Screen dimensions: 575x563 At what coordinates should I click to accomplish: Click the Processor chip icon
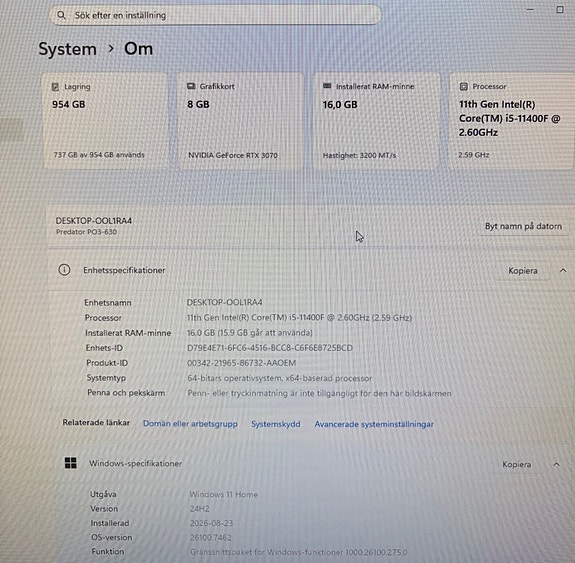coord(464,87)
